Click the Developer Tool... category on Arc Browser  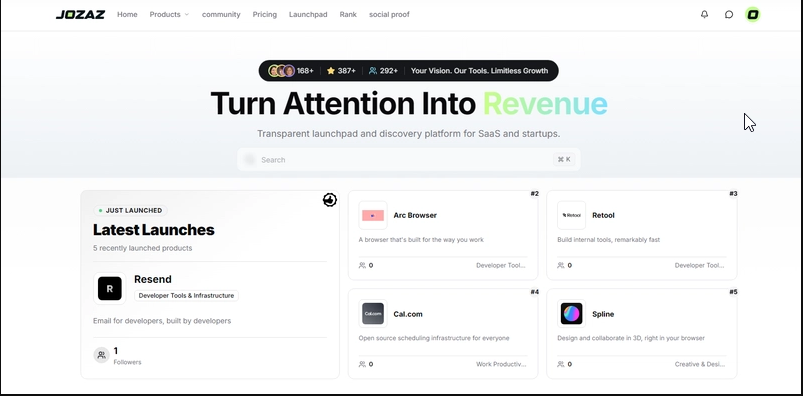click(500, 265)
